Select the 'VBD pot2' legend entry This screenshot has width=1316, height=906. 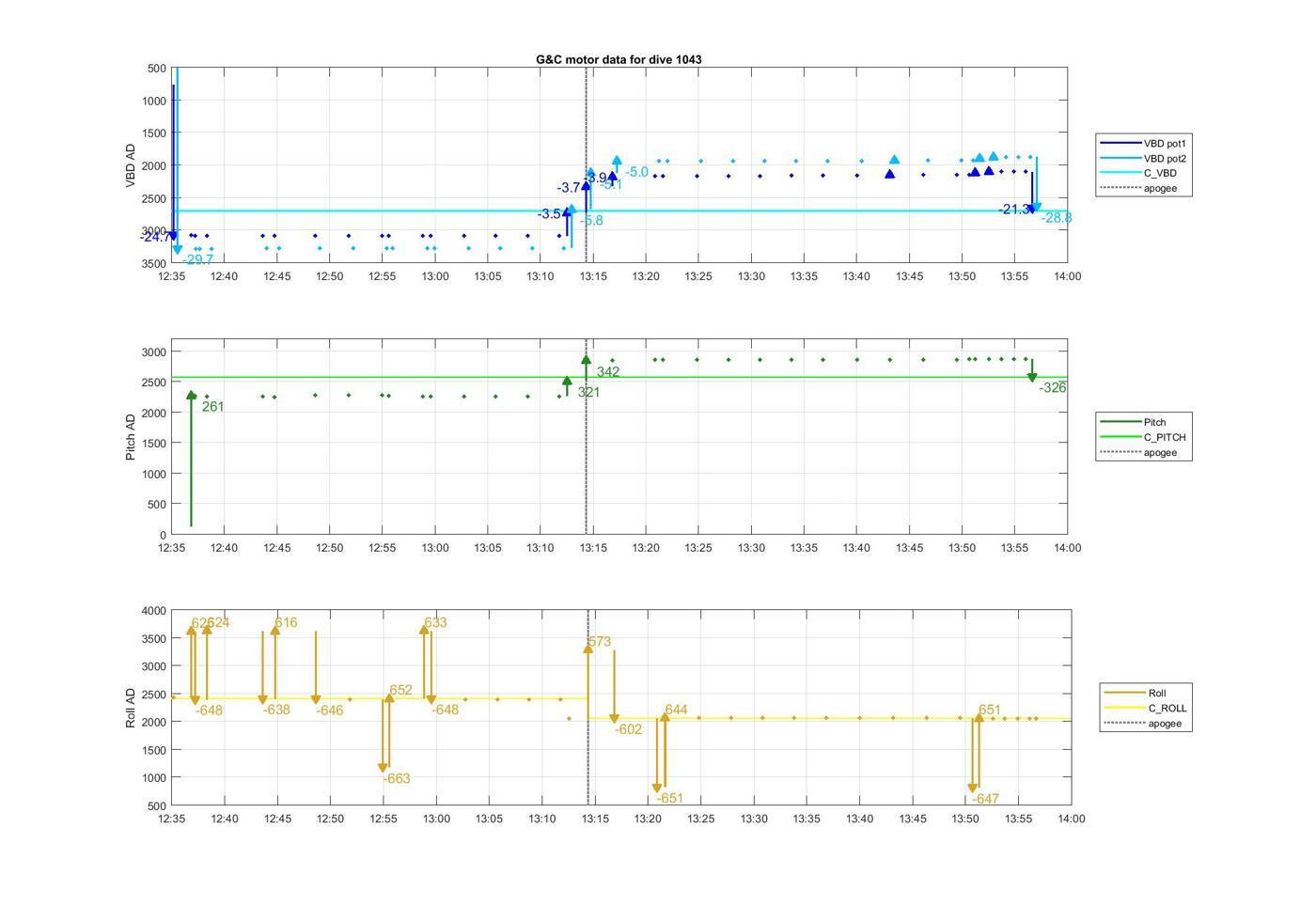click(x=1143, y=159)
